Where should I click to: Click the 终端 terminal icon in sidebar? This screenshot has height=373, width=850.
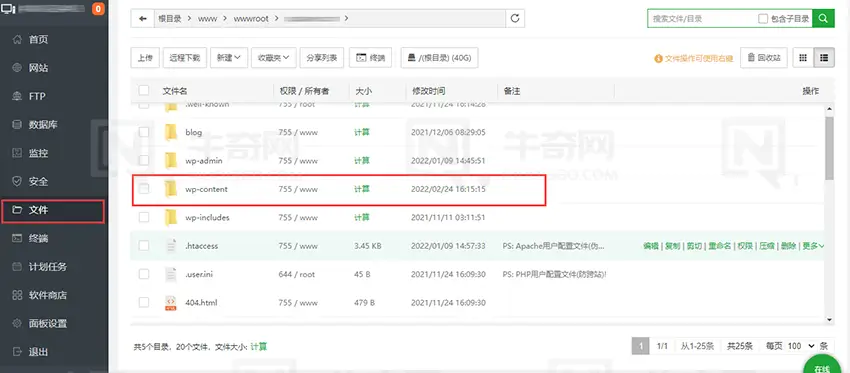click(17, 239)
